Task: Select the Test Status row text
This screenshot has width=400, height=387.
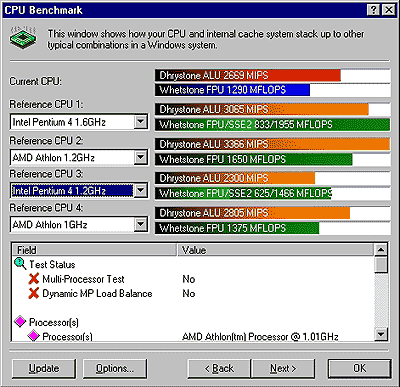Action: 52,265
